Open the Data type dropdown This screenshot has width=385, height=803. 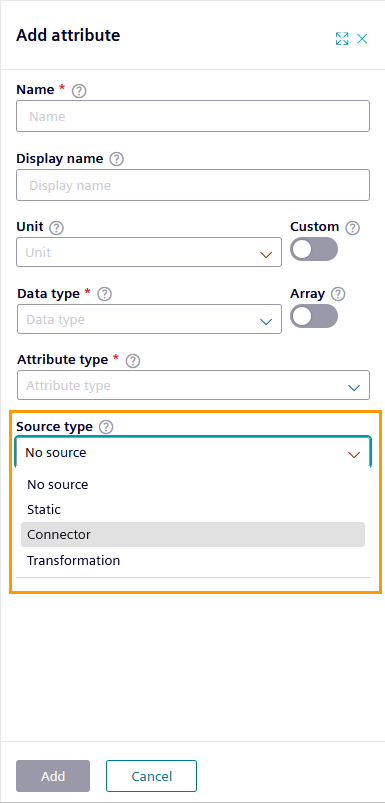149,319
